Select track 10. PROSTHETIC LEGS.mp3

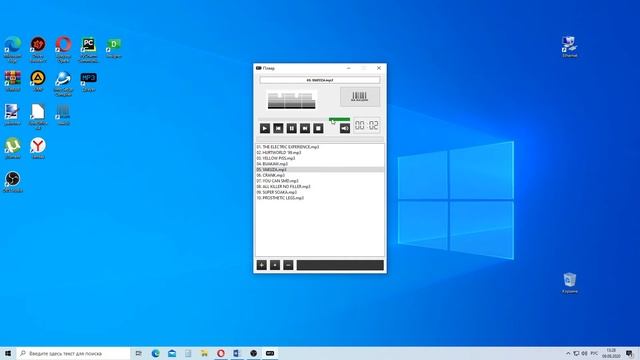pyautogui.click(x=320, y=198)
